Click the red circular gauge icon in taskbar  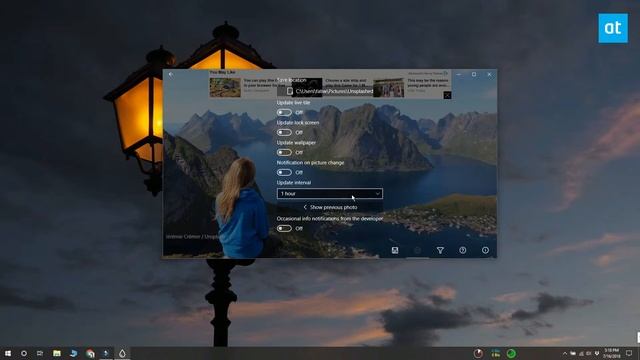(478, 353)
